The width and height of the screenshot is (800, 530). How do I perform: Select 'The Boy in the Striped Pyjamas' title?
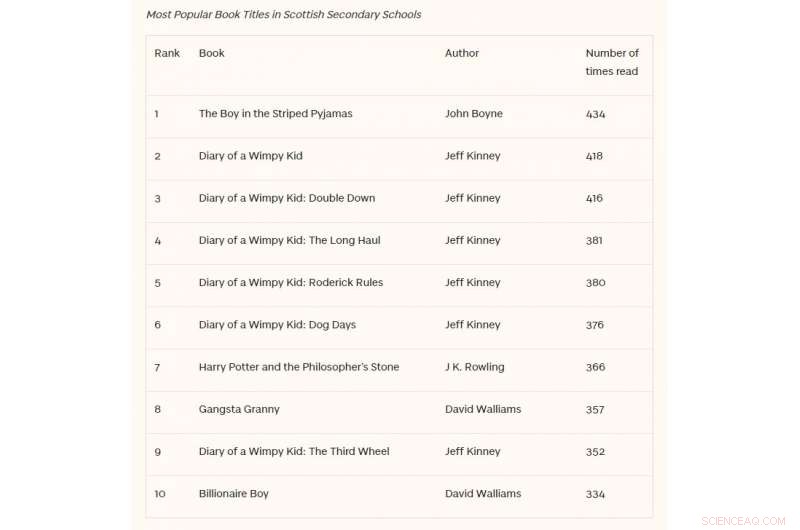pos(275,114)
